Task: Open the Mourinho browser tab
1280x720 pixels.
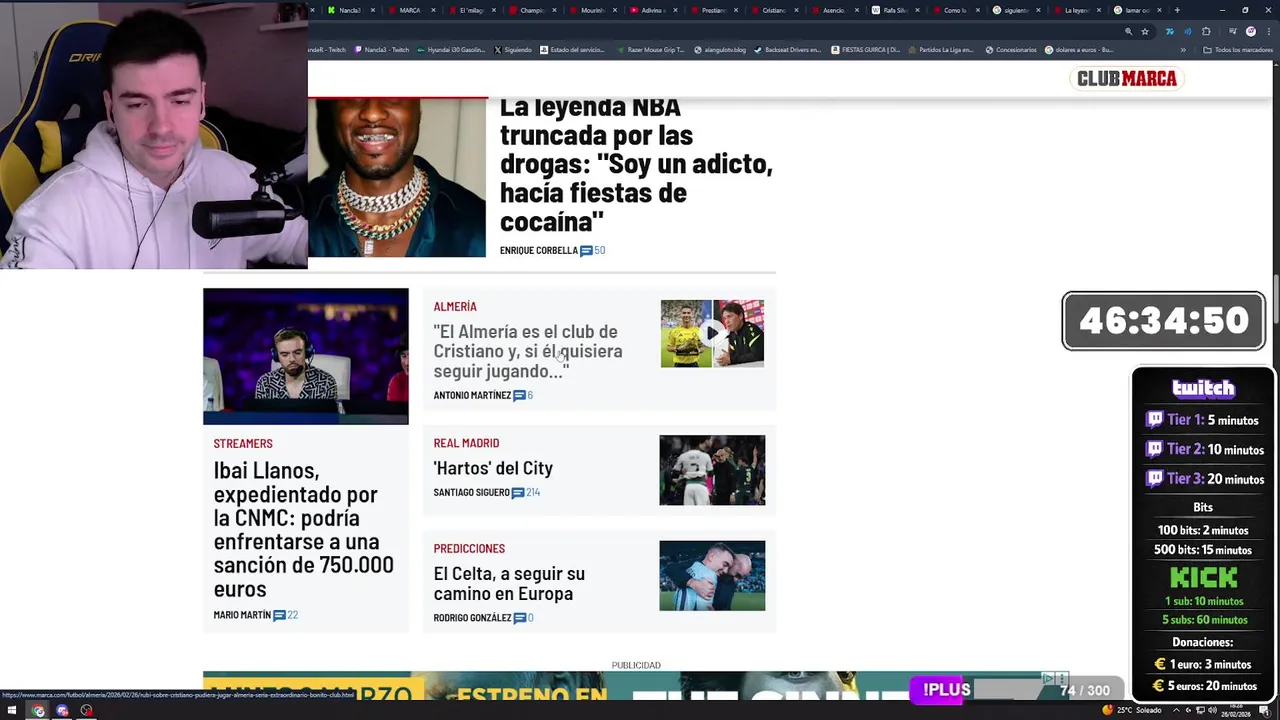Action: tap(592, 10)
